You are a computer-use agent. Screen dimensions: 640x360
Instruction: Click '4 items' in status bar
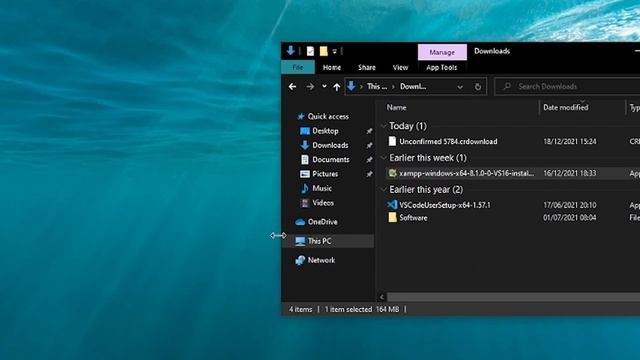(x=300, y=309)
